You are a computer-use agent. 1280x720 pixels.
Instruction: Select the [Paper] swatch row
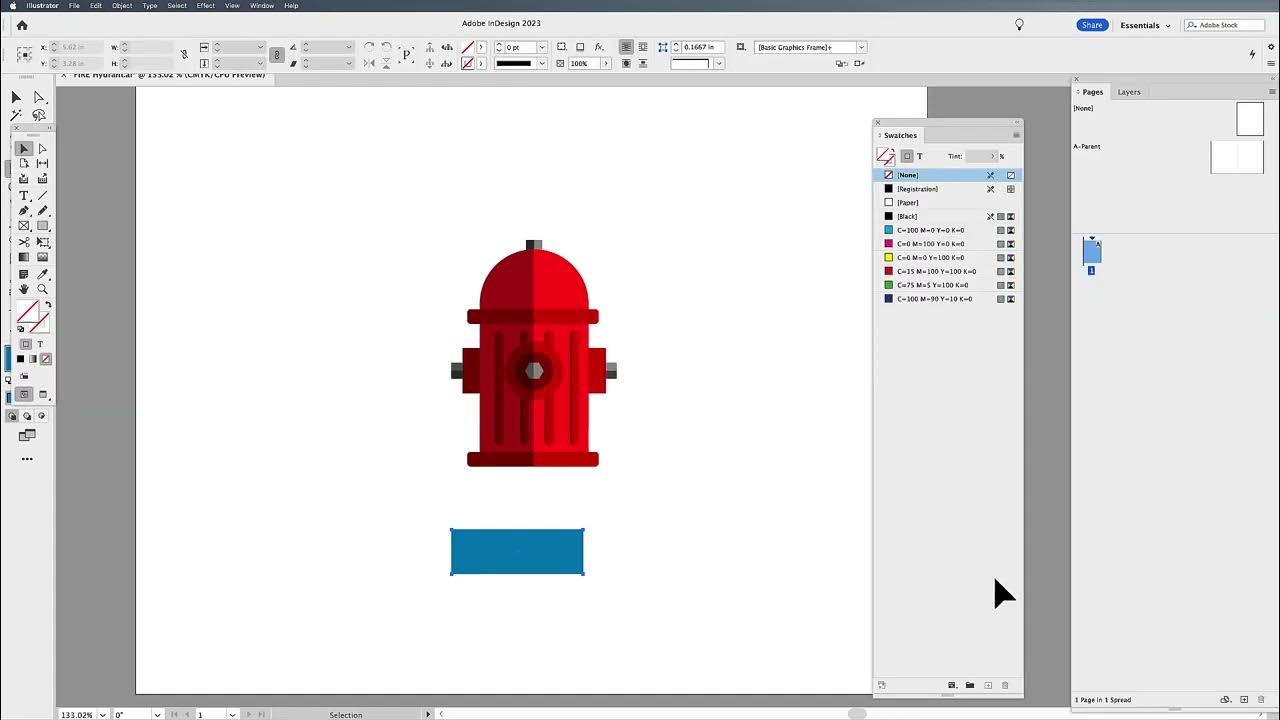(x=948, y=203)
